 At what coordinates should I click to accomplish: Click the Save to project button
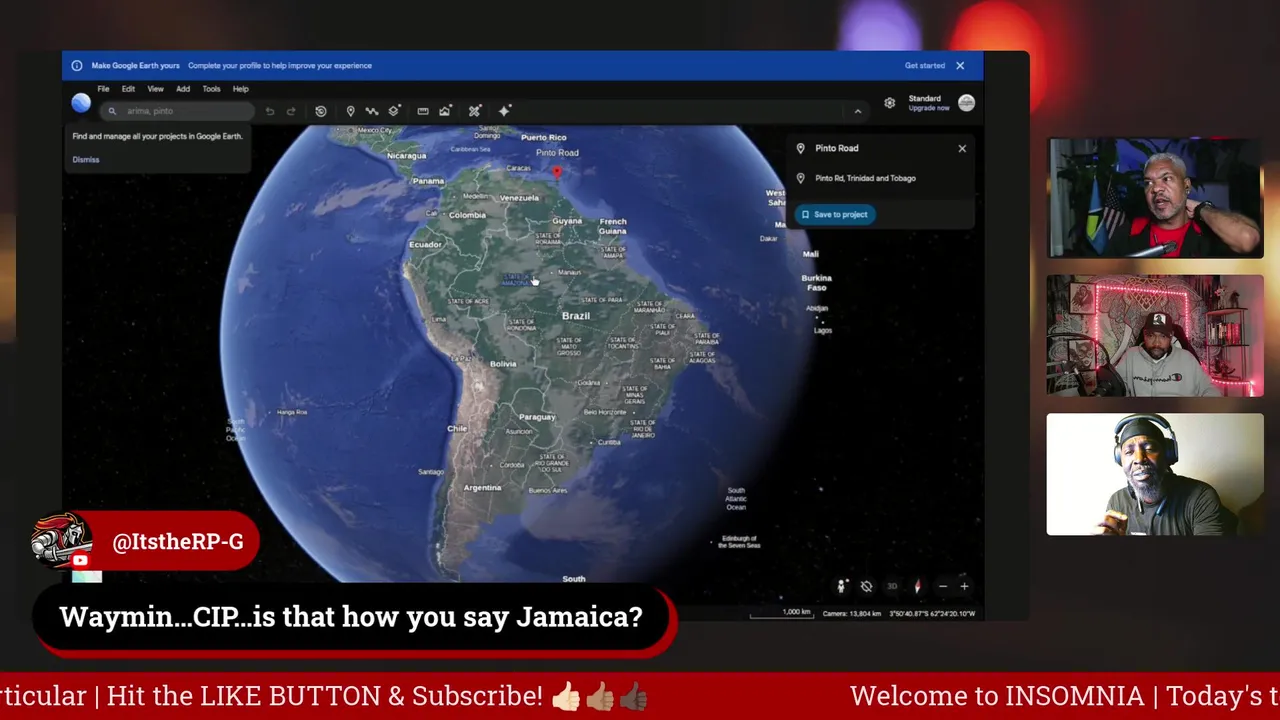[x=835, y=214]
